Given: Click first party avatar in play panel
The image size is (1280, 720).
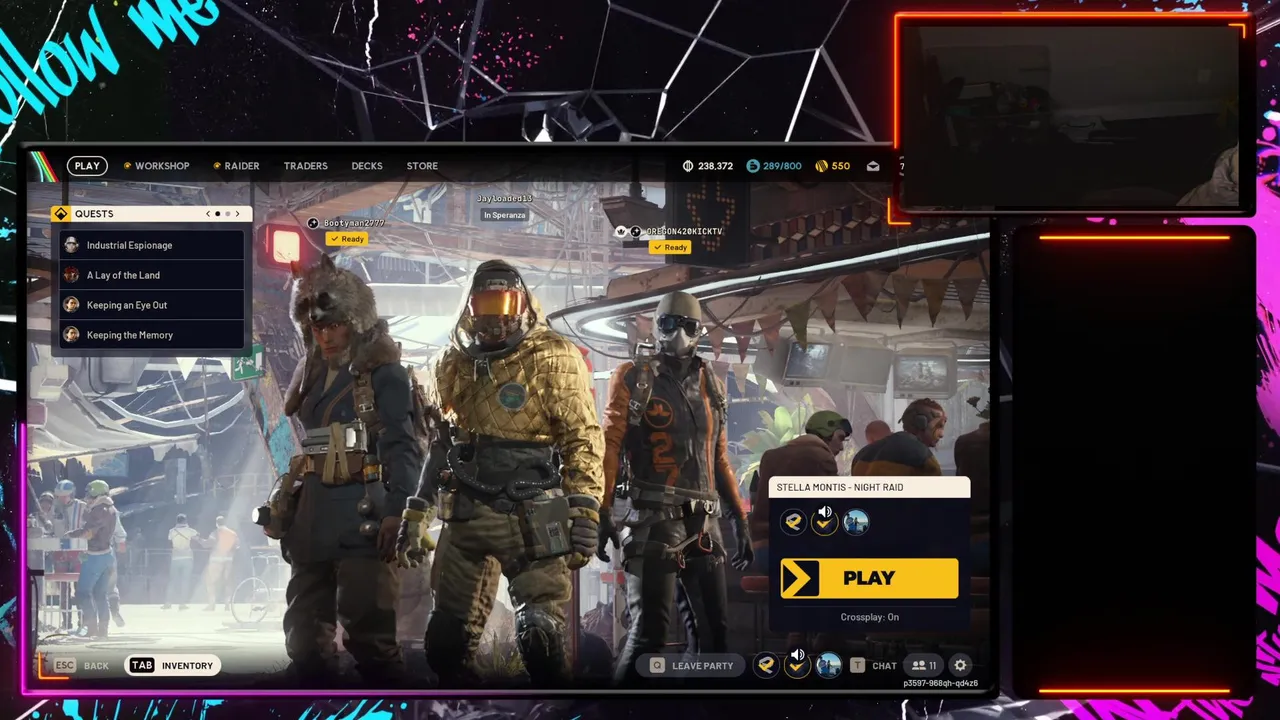Looking at the screenshot, I should click(793, 522).
